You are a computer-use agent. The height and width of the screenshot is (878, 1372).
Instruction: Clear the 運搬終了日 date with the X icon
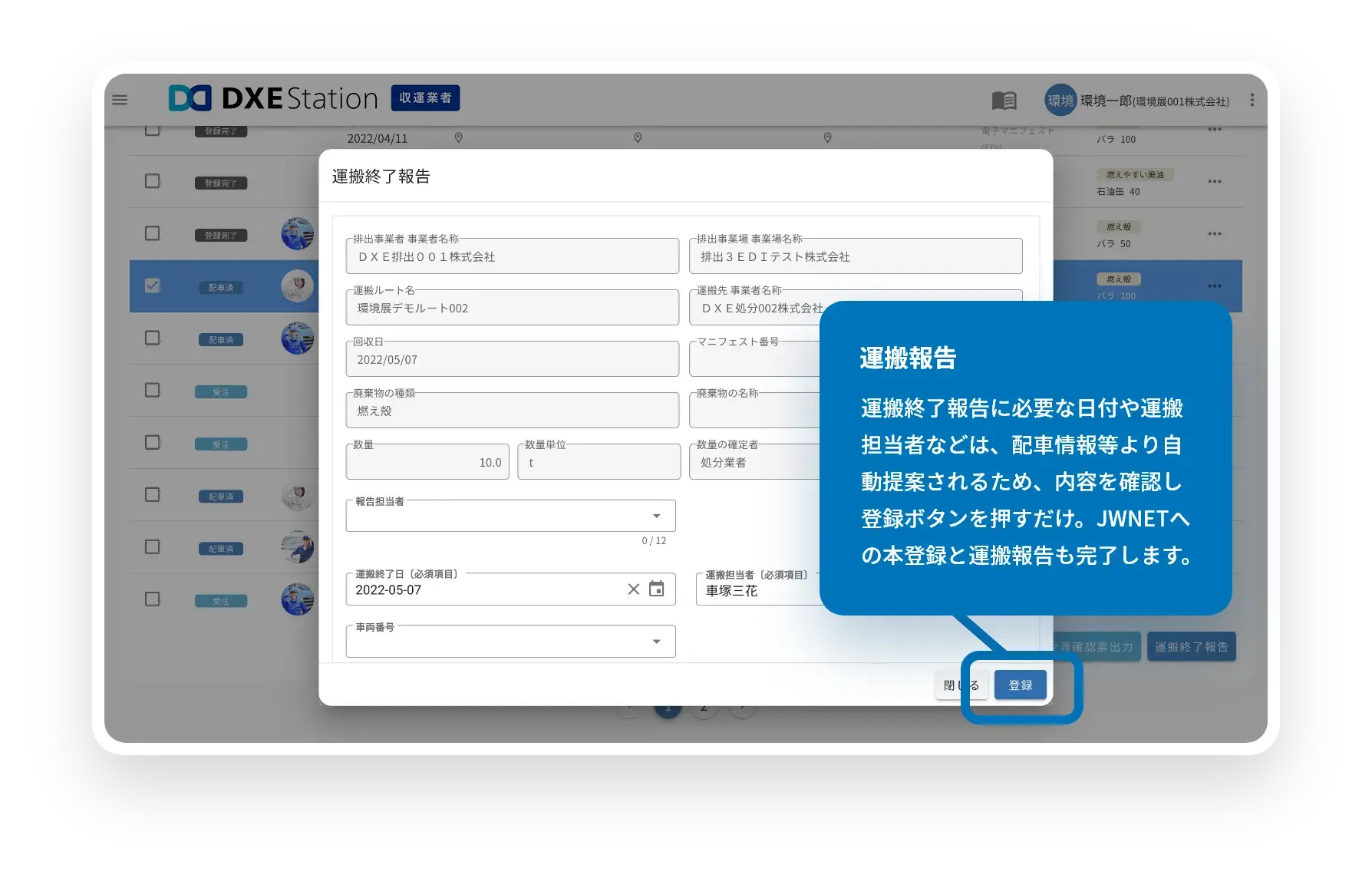633,589
